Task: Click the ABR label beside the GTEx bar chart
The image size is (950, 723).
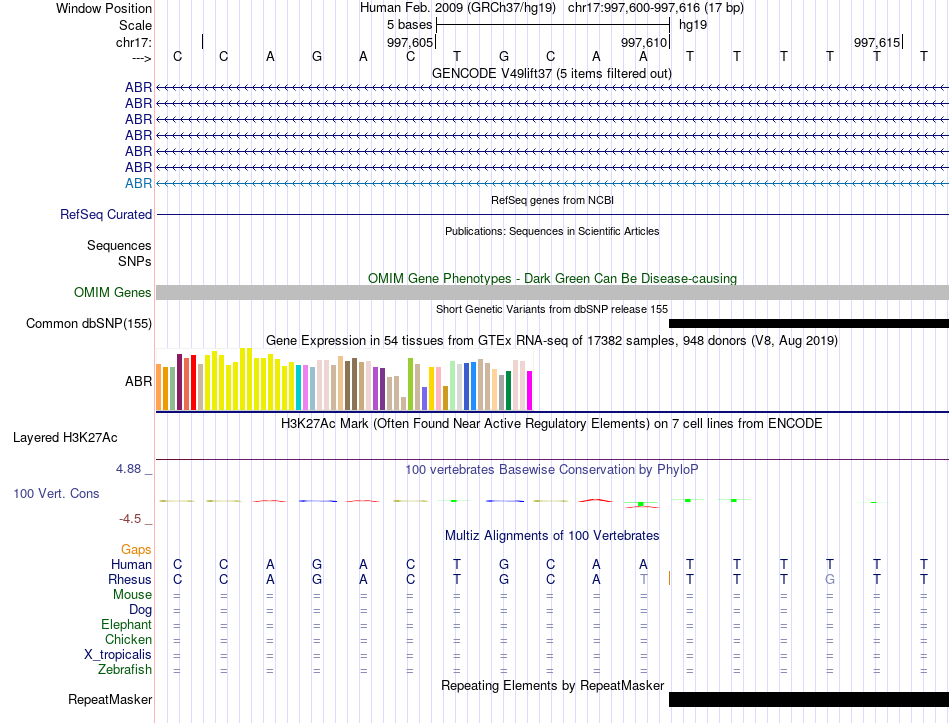Action: pyautogui.click(x=138, y=381)
